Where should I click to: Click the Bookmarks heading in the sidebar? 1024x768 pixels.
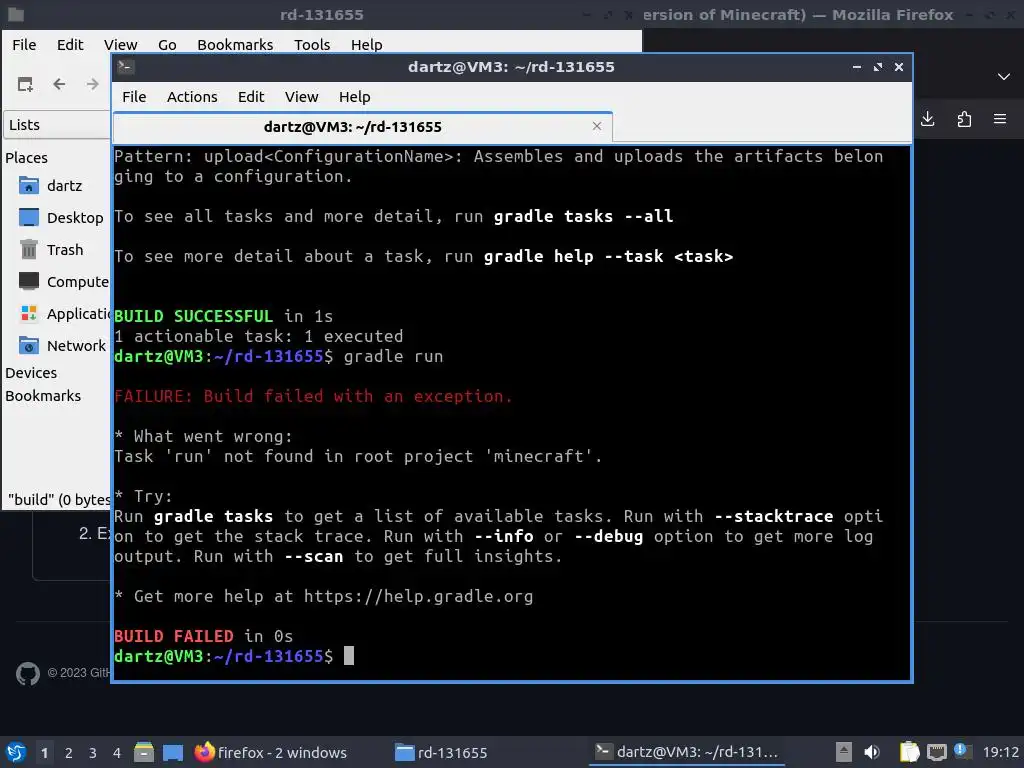click(43, 396)
